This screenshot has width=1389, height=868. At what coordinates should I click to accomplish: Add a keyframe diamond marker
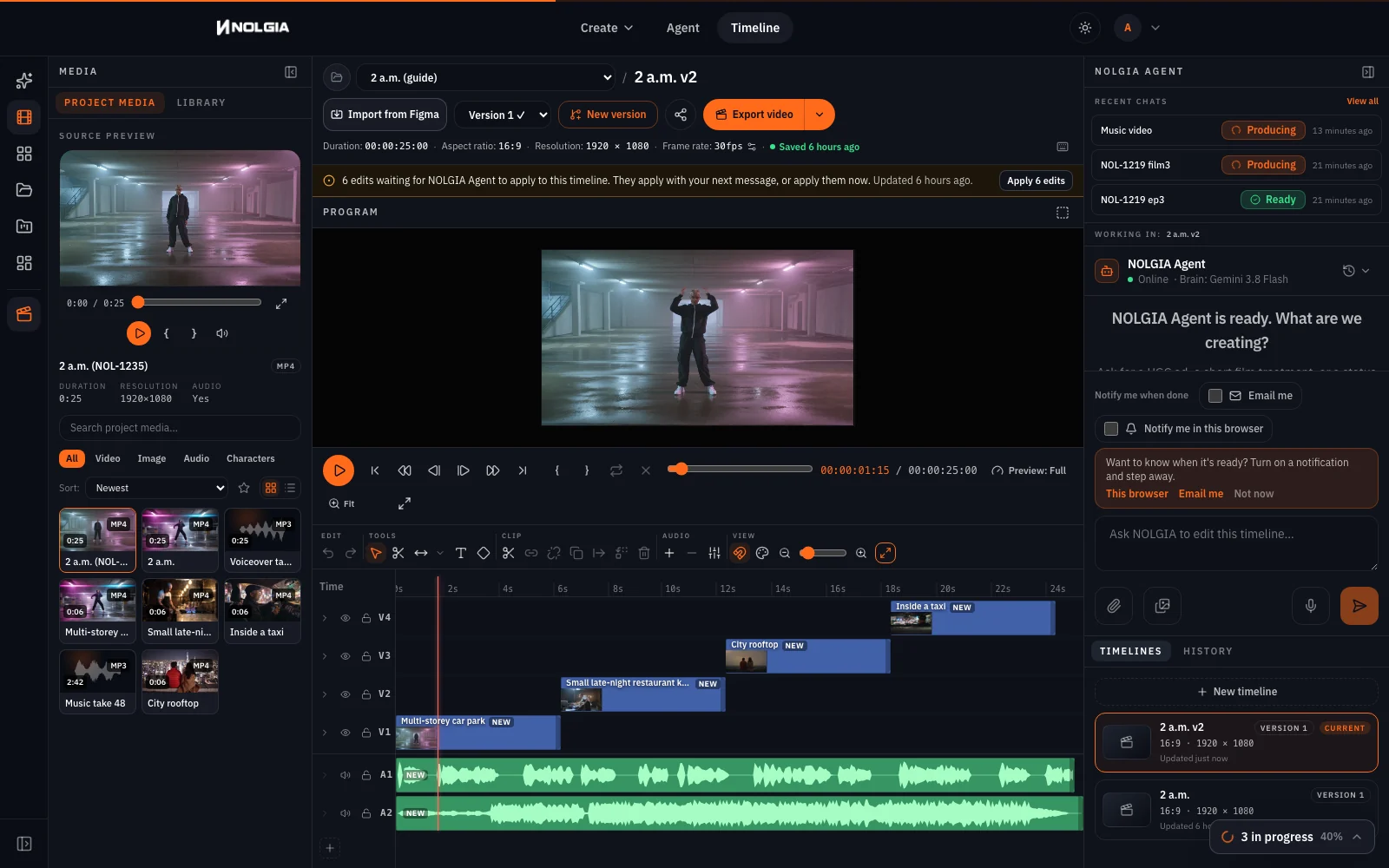pos(484,553)
